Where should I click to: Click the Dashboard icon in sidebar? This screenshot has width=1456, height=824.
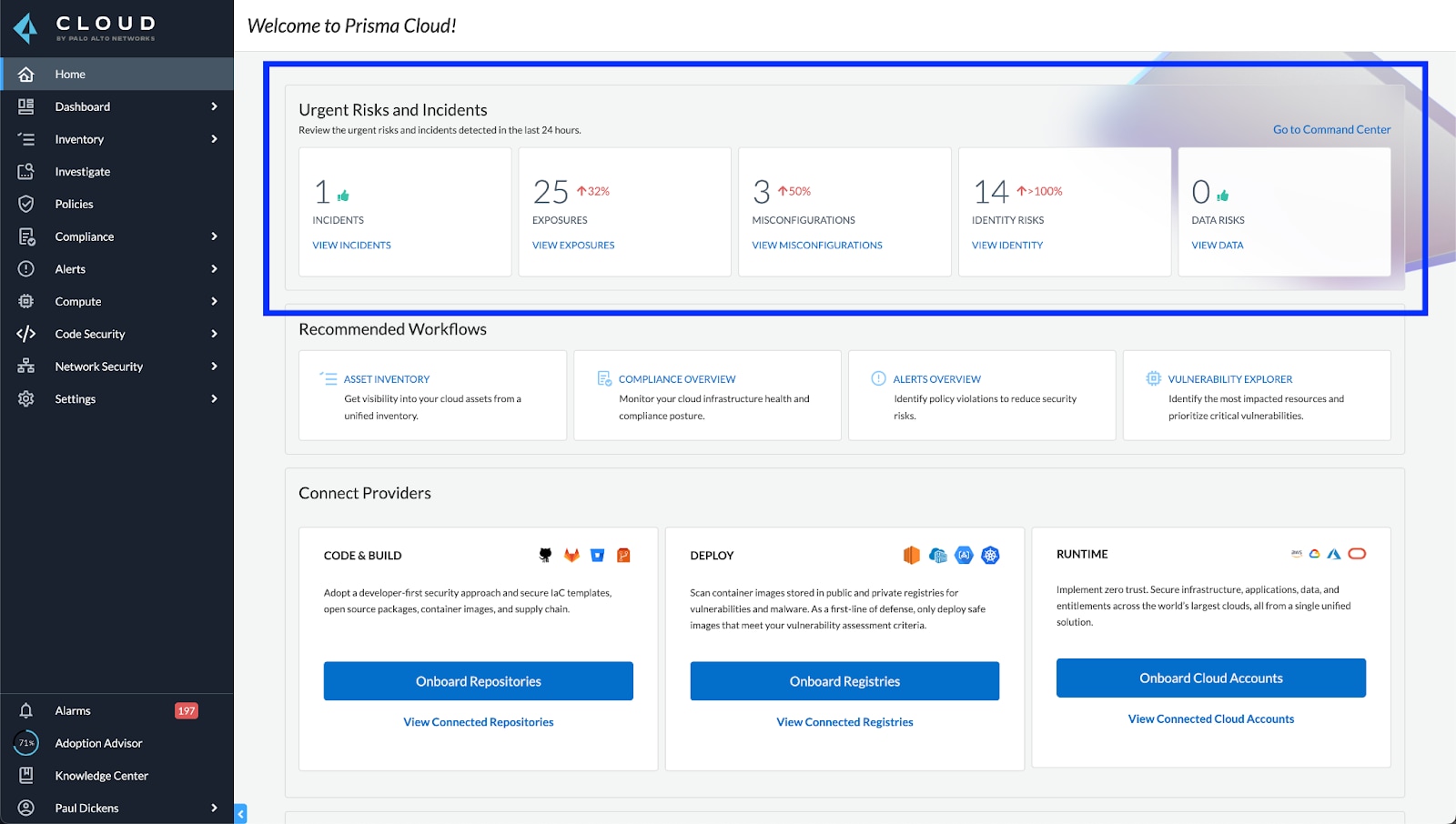[x=26, y=106]
